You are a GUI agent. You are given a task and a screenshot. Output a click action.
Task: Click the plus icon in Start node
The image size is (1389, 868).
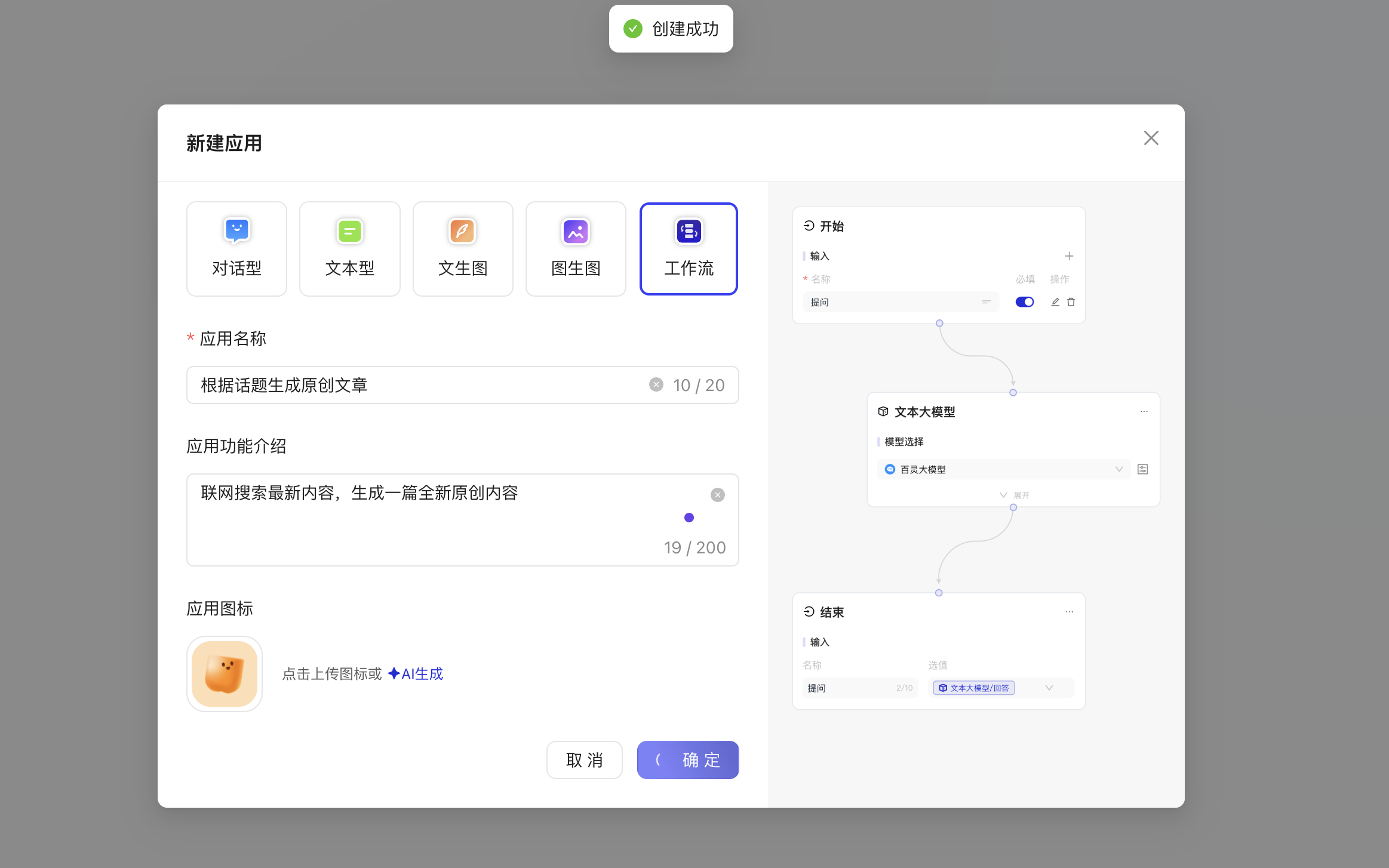pyautogui.click(x=1069, y=256)
